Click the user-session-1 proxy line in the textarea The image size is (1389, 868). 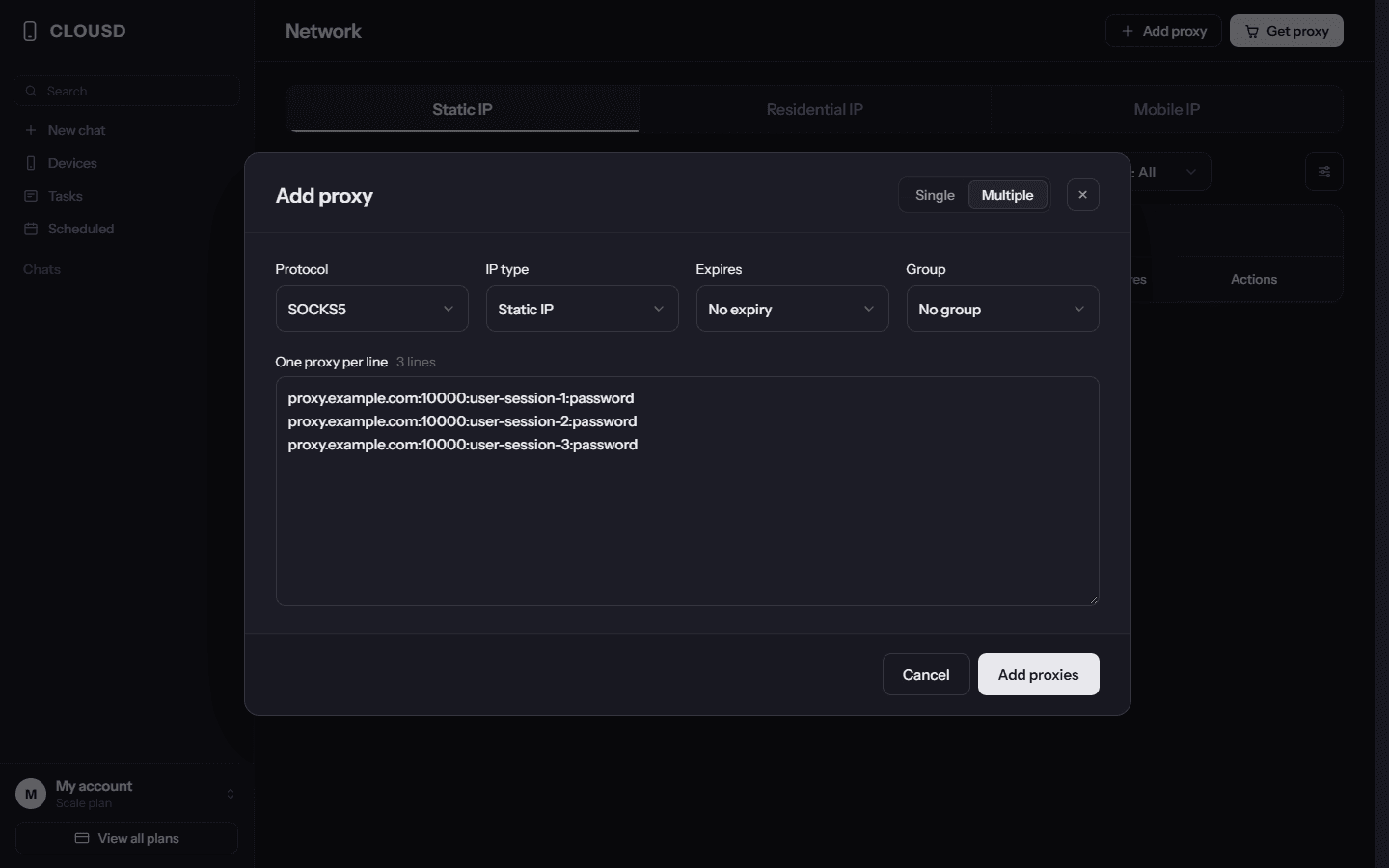tap(461, 398)
